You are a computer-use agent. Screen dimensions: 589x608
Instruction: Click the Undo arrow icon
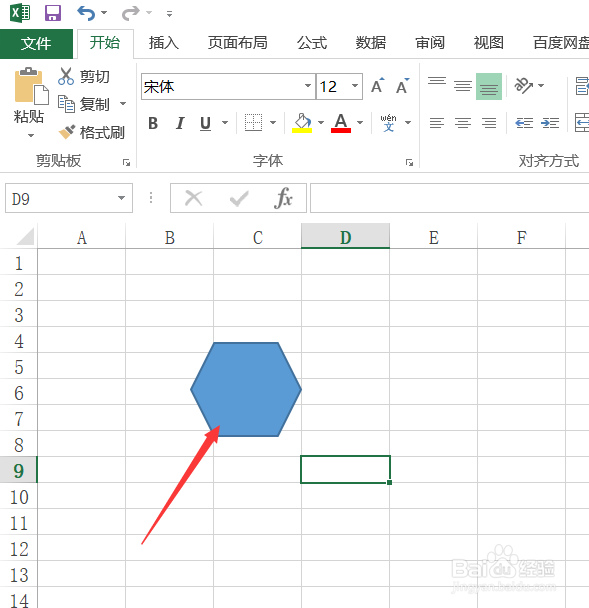86,13
